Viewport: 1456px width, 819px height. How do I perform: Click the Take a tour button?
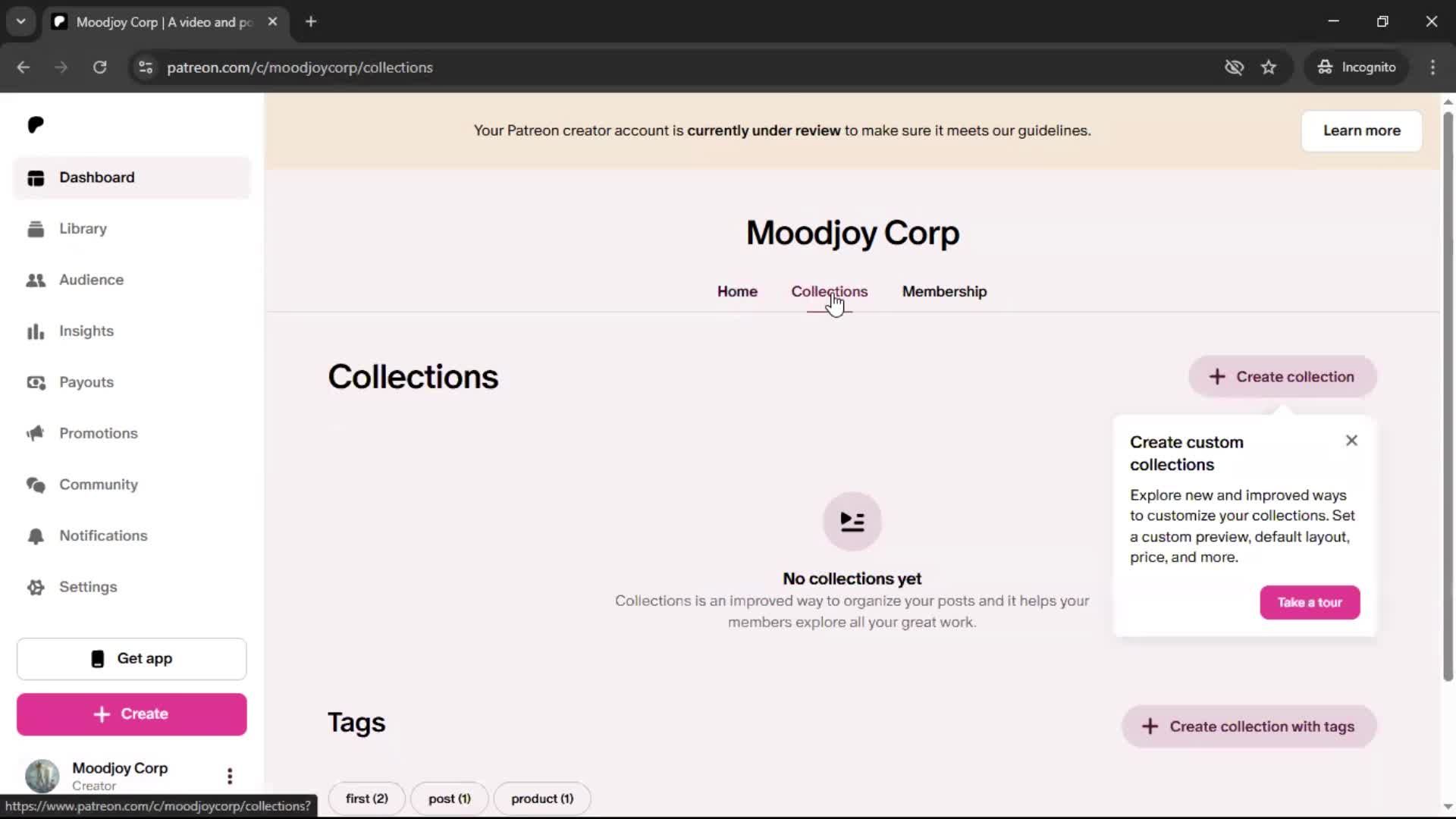tap(1310, 603)
